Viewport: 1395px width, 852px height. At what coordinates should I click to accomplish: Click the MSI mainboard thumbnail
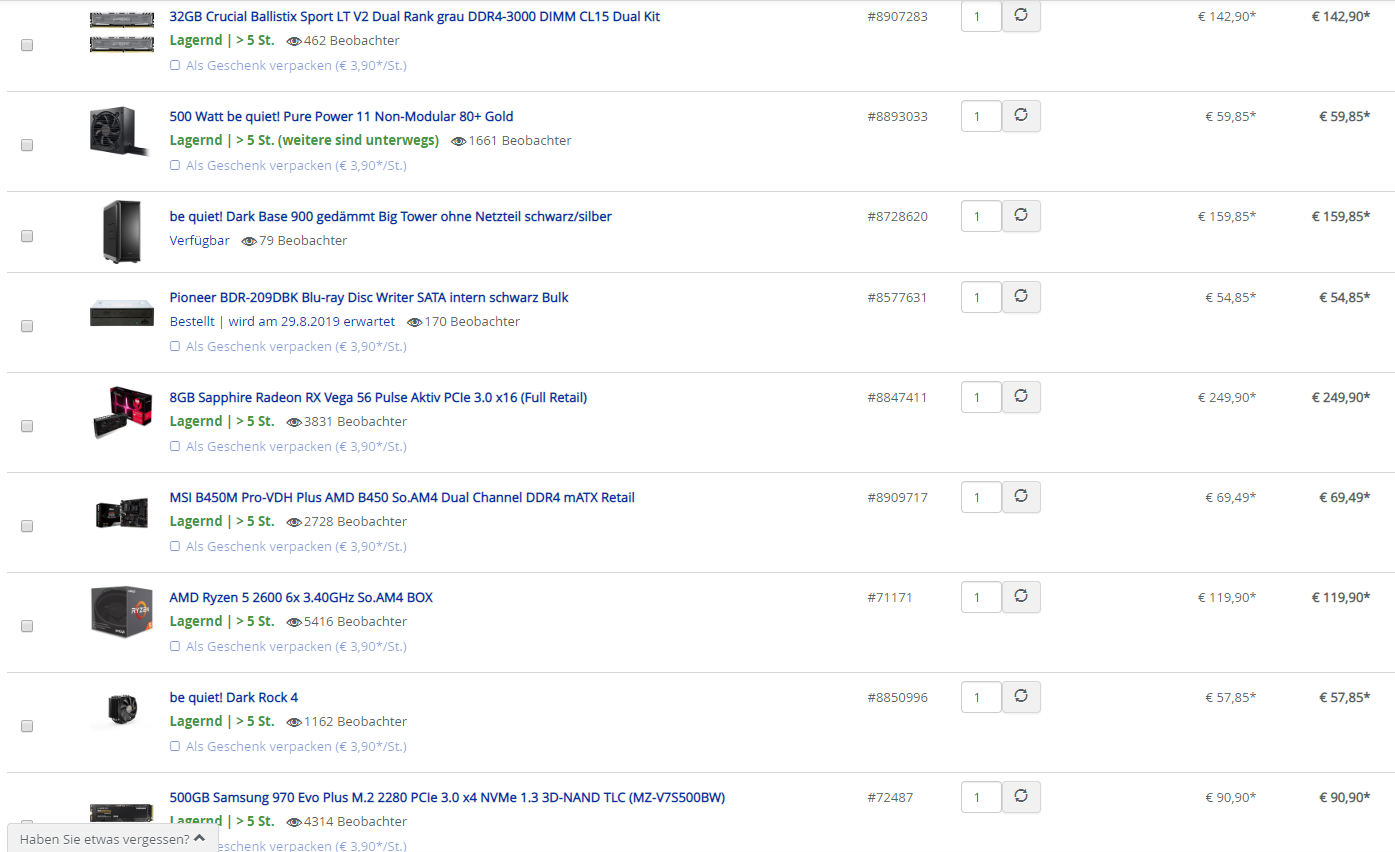pos(121,512)
